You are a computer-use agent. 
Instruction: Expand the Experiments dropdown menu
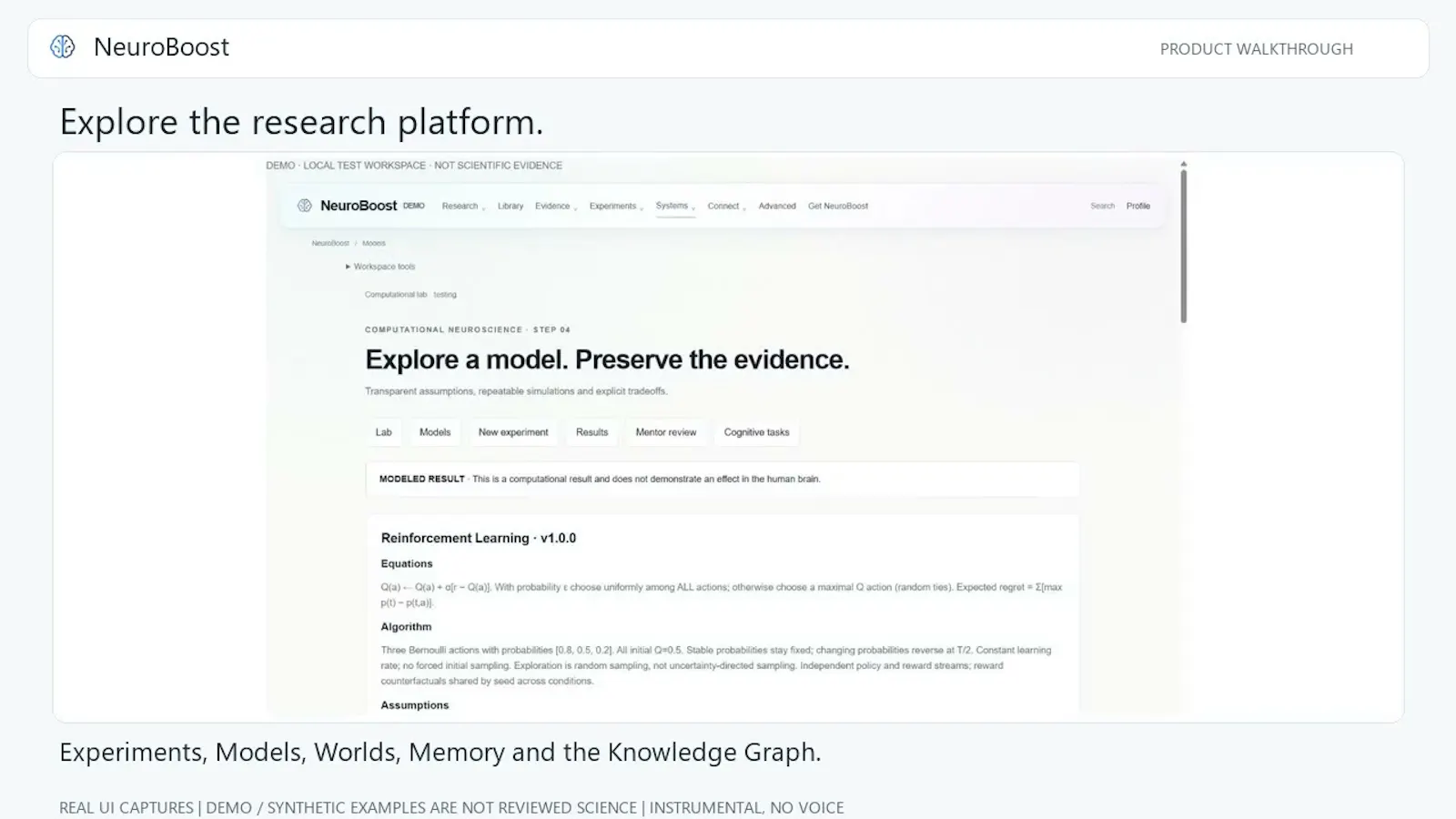point(616,207)
